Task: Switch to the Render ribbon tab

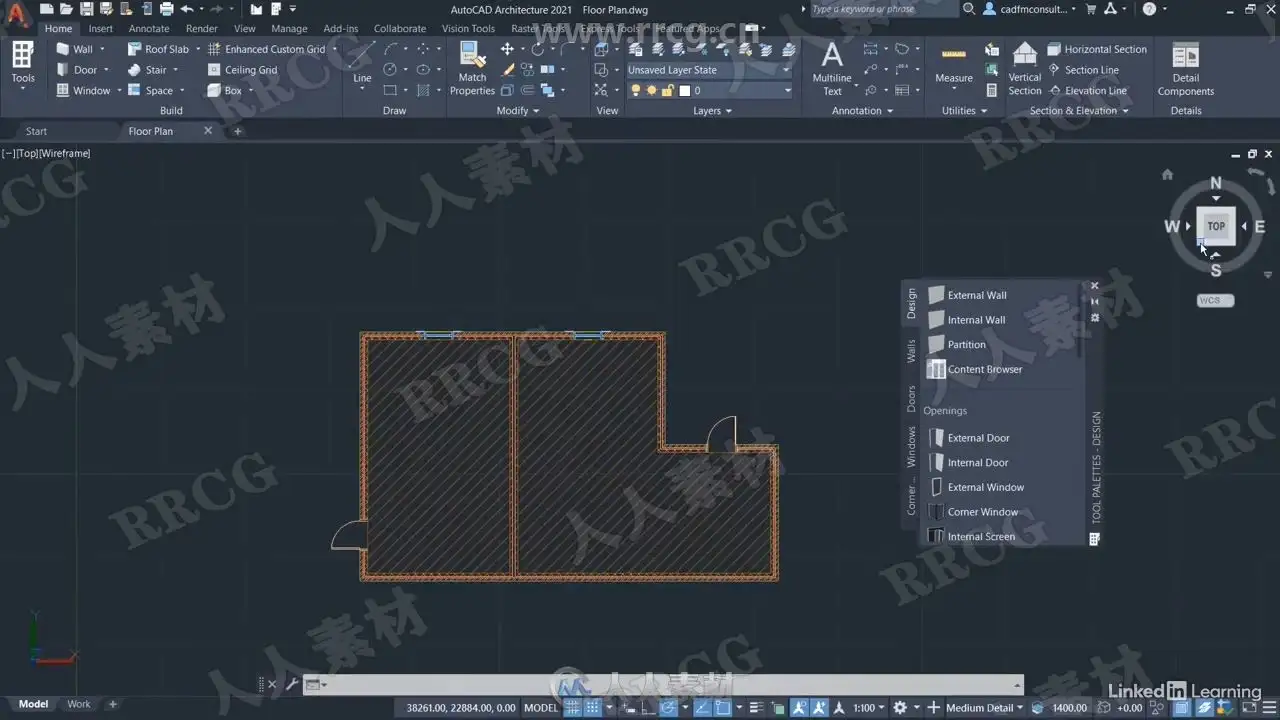Action: tap(202, 29)
